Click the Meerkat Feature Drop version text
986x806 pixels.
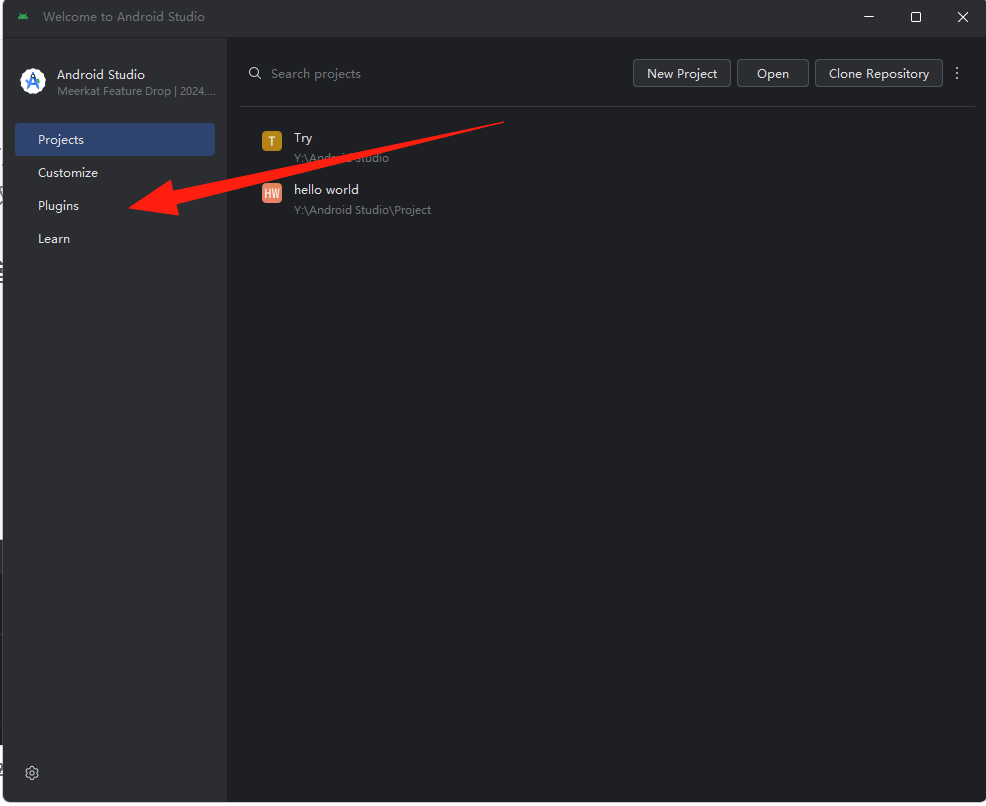[136, 91]
